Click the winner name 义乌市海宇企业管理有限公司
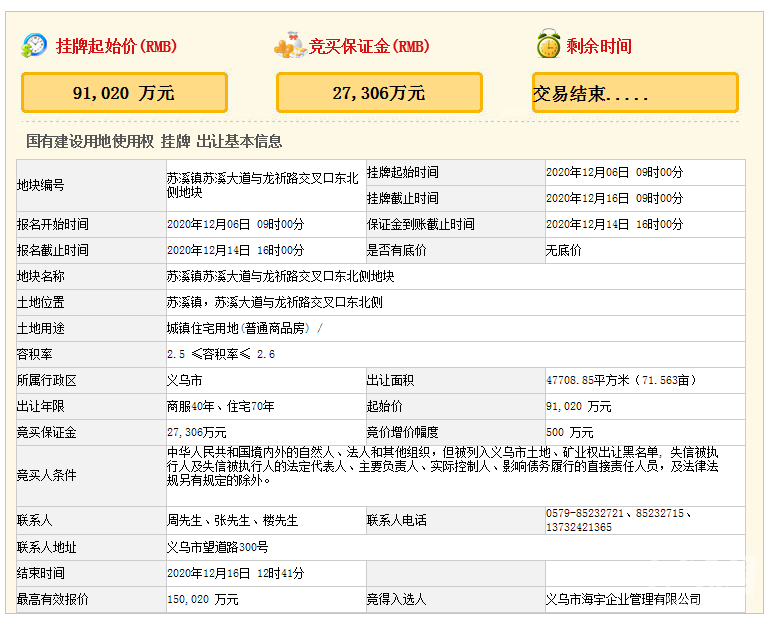 (623, 599)
